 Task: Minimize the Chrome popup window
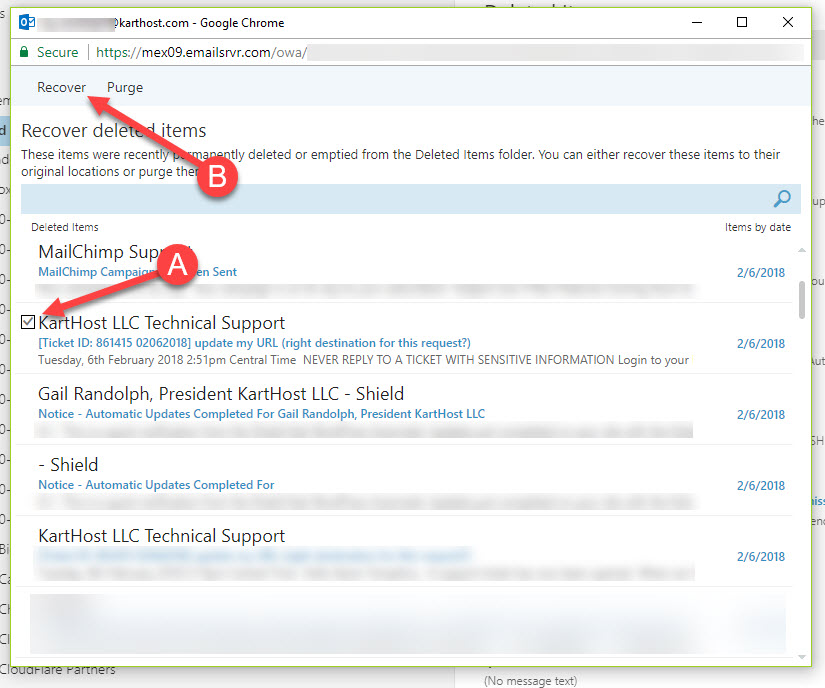(697, 22)
